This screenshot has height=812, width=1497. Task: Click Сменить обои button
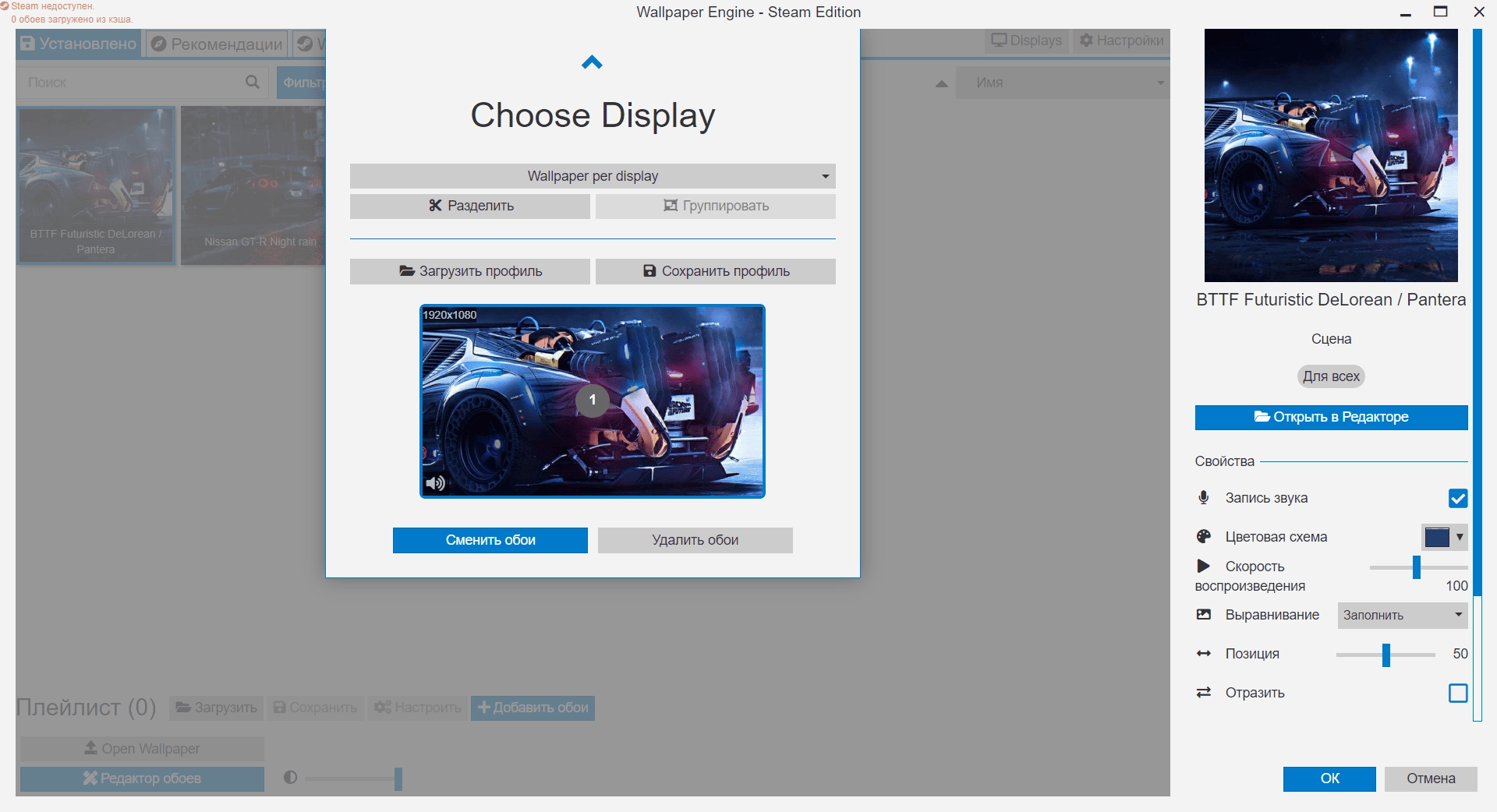coord(490,540)
